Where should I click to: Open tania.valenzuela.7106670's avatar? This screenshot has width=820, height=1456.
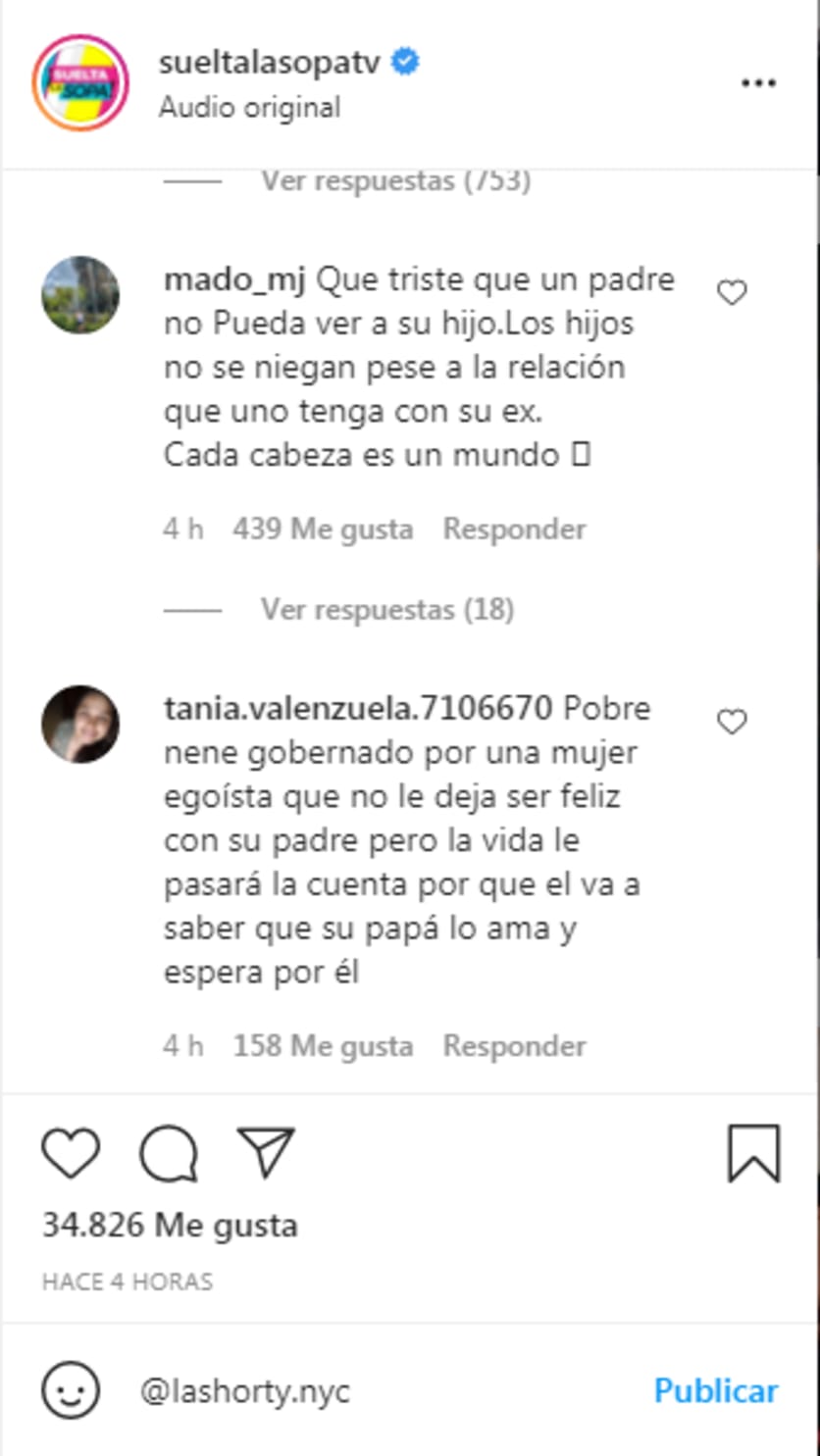pos(80,725)
